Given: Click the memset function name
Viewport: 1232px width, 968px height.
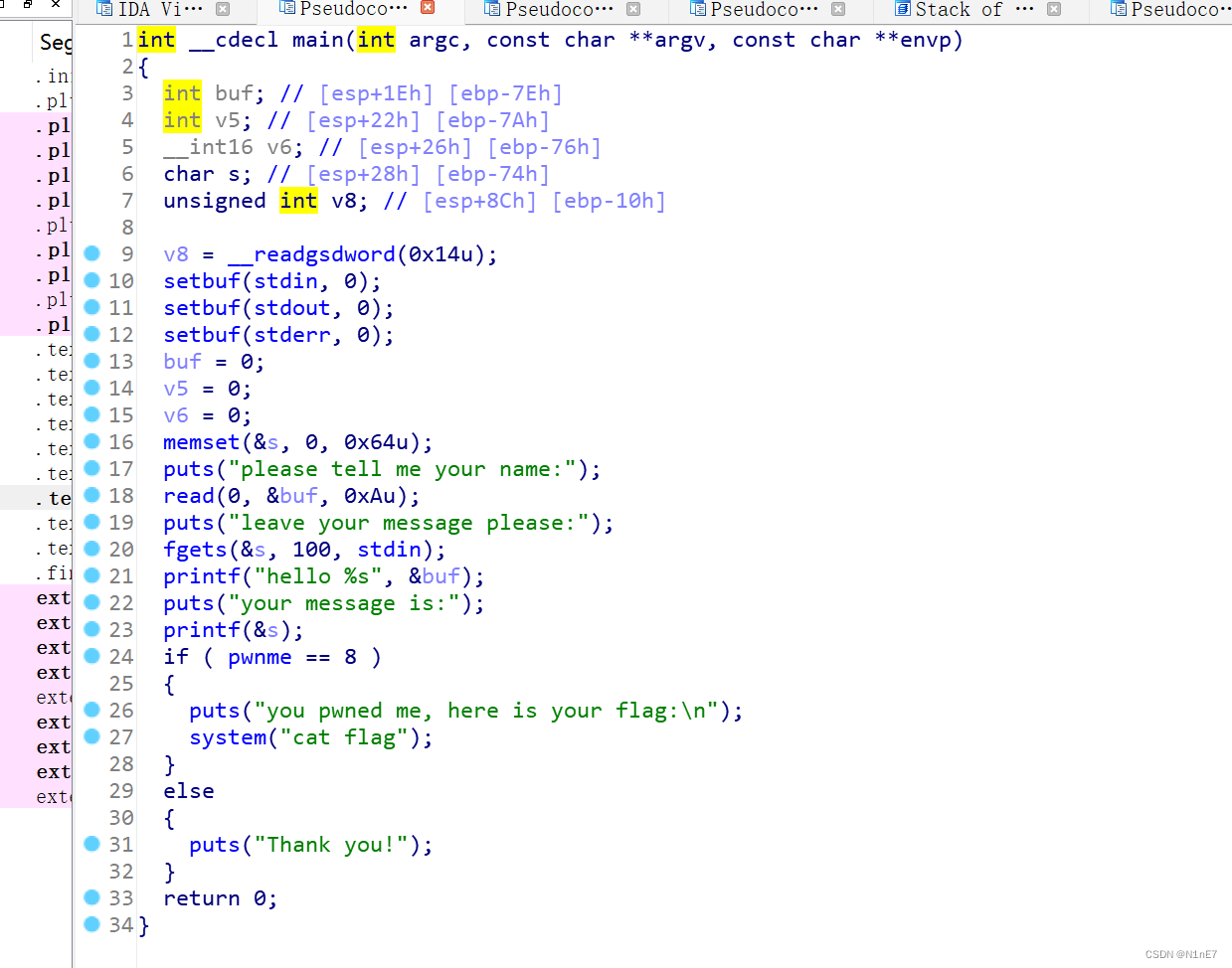Looking at the screenshot, I should (x=202, y=442).
